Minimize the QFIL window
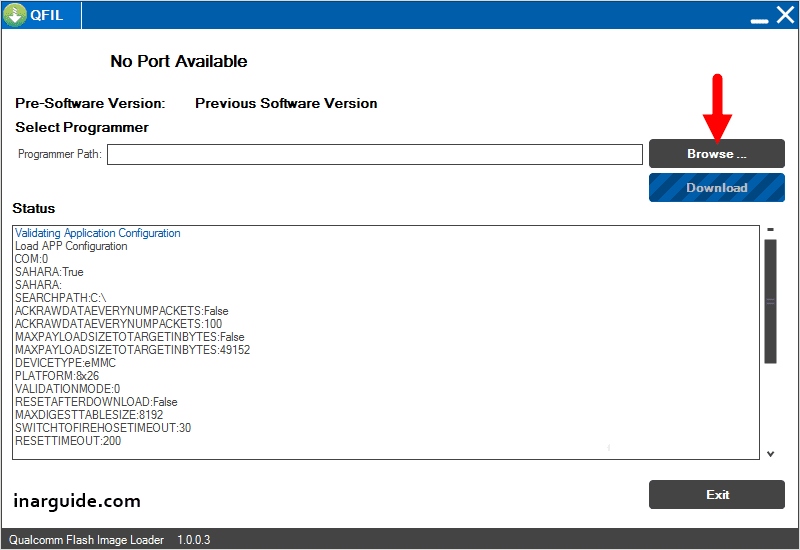800x550 pixels. pyautogui.click(x=759, y=21)
